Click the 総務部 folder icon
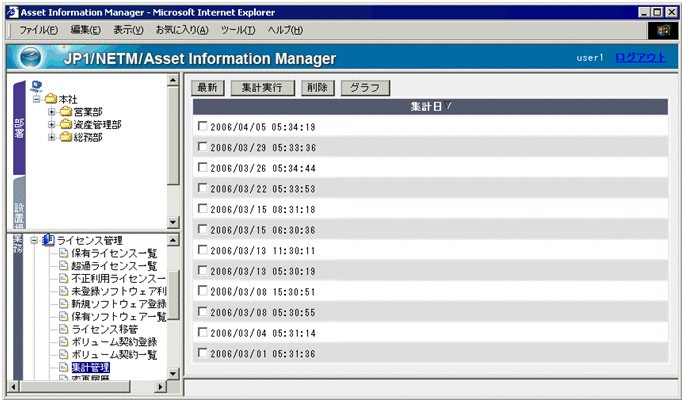The image size is (685, 404). [66, 137]
